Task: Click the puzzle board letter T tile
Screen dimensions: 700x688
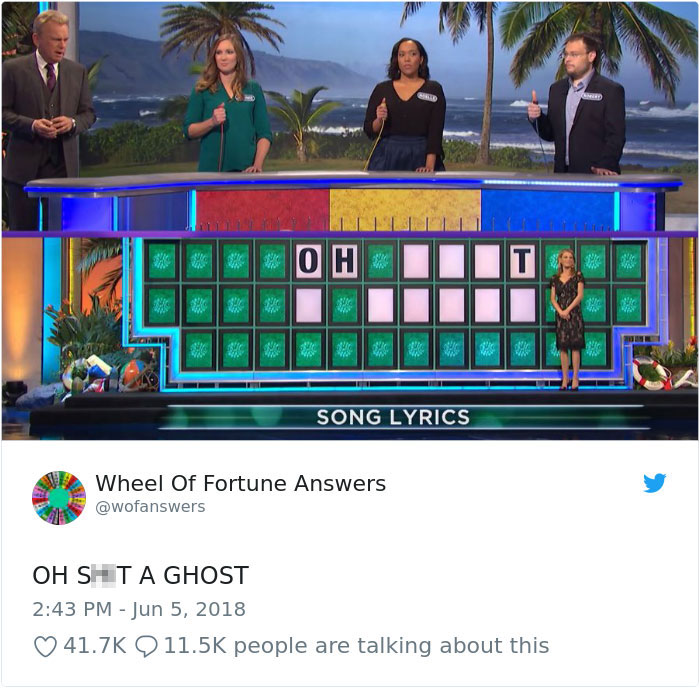Action: coord(522,261)
